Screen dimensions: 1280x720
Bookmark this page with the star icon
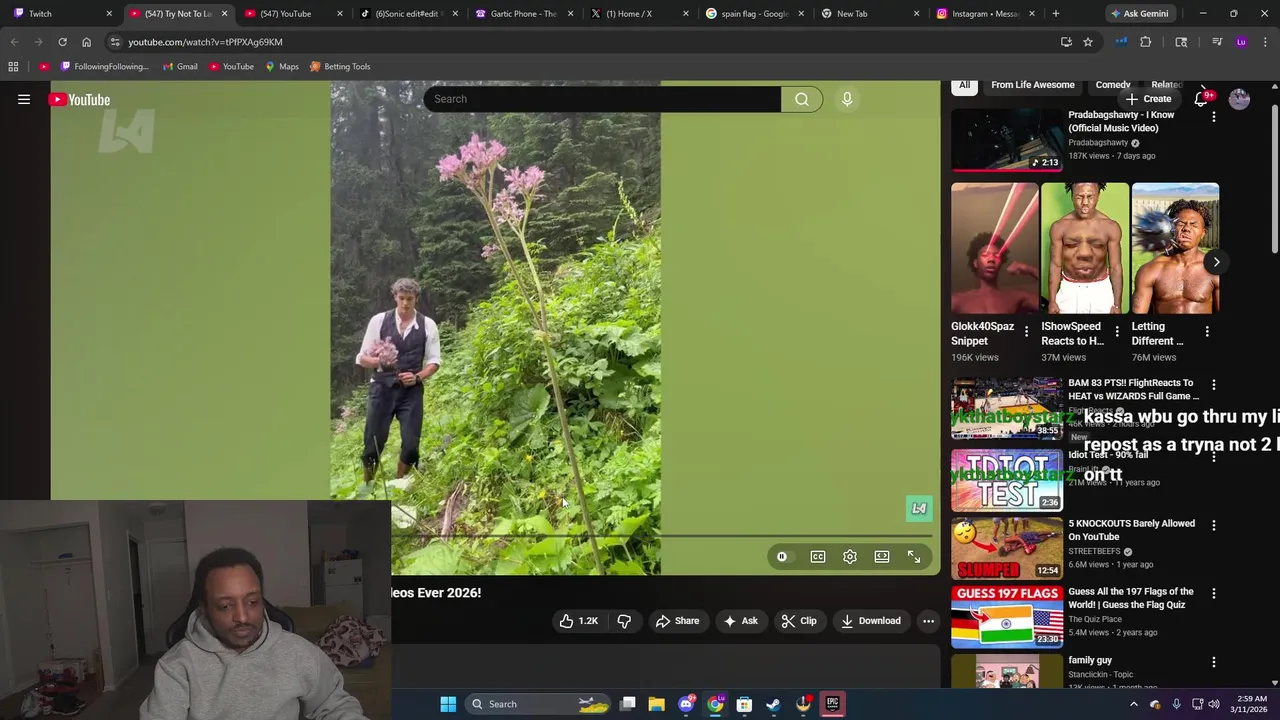point(1088,42)
